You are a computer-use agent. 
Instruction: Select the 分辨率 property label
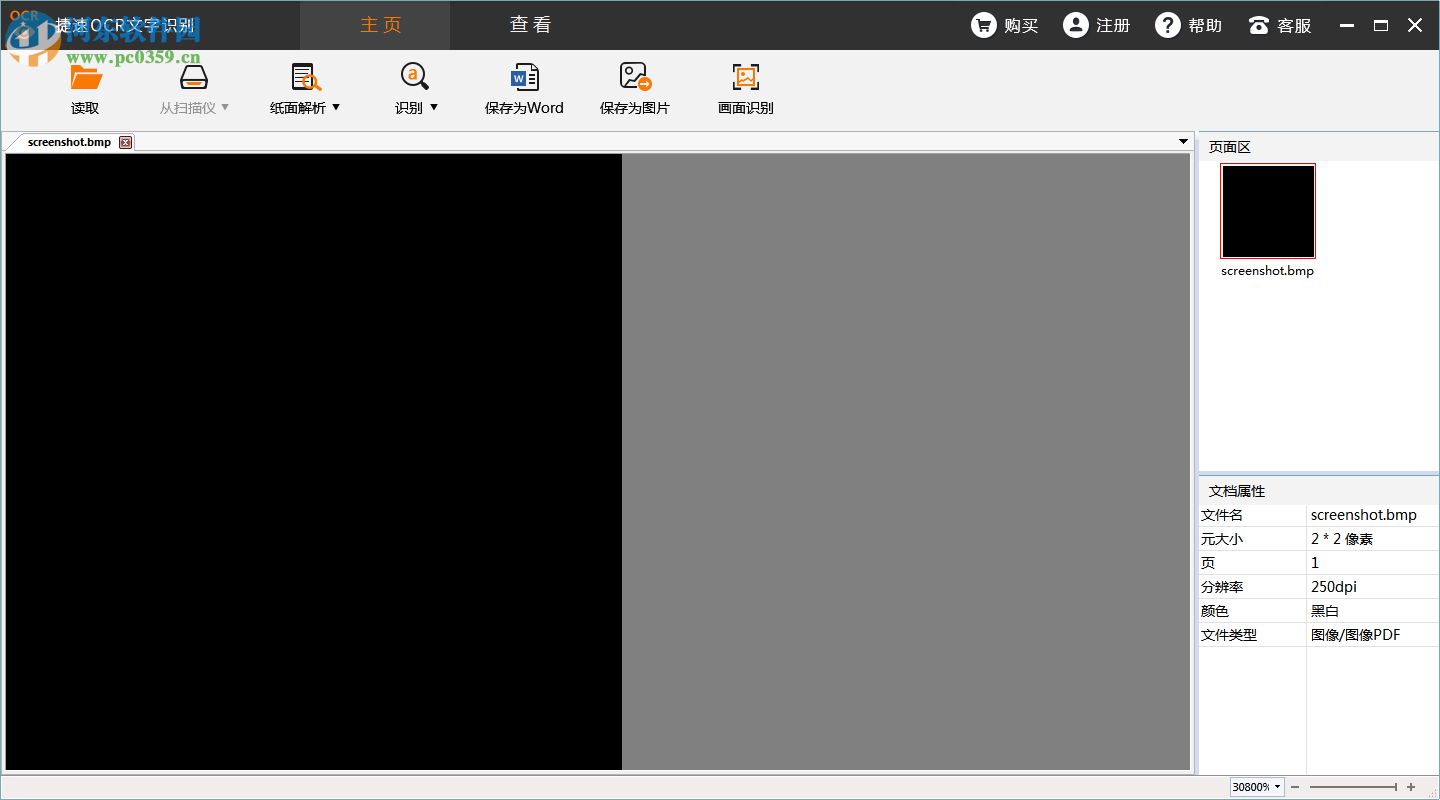(x=1222, y=587)
